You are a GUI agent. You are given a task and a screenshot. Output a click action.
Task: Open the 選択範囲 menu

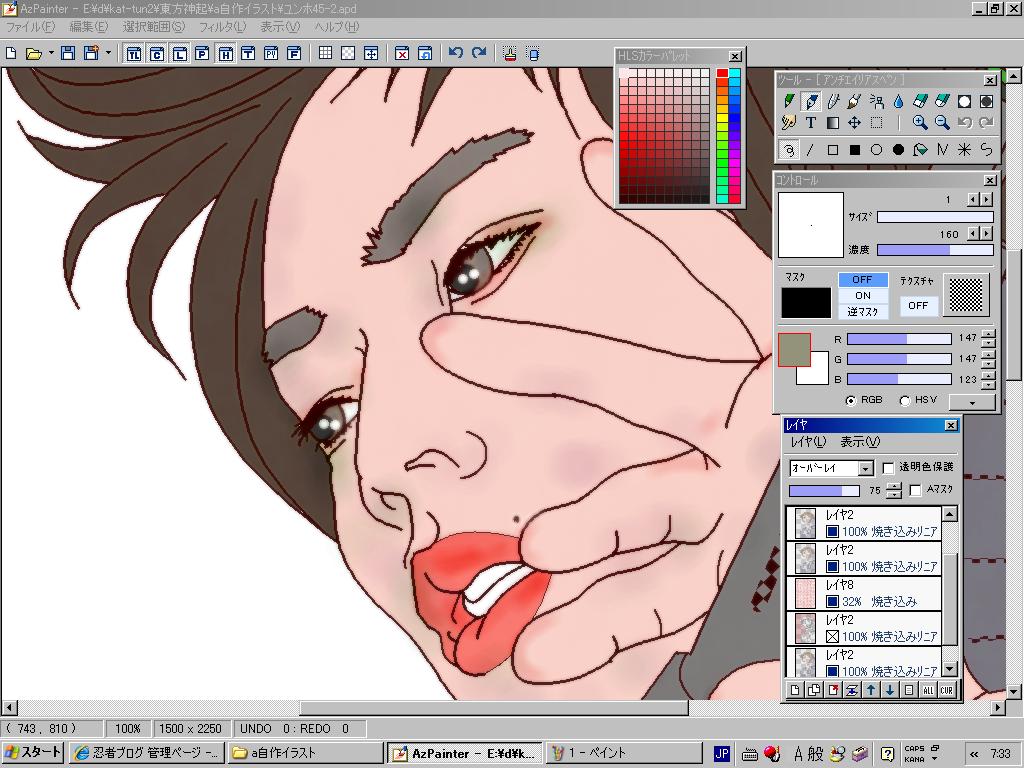(153, 27)
